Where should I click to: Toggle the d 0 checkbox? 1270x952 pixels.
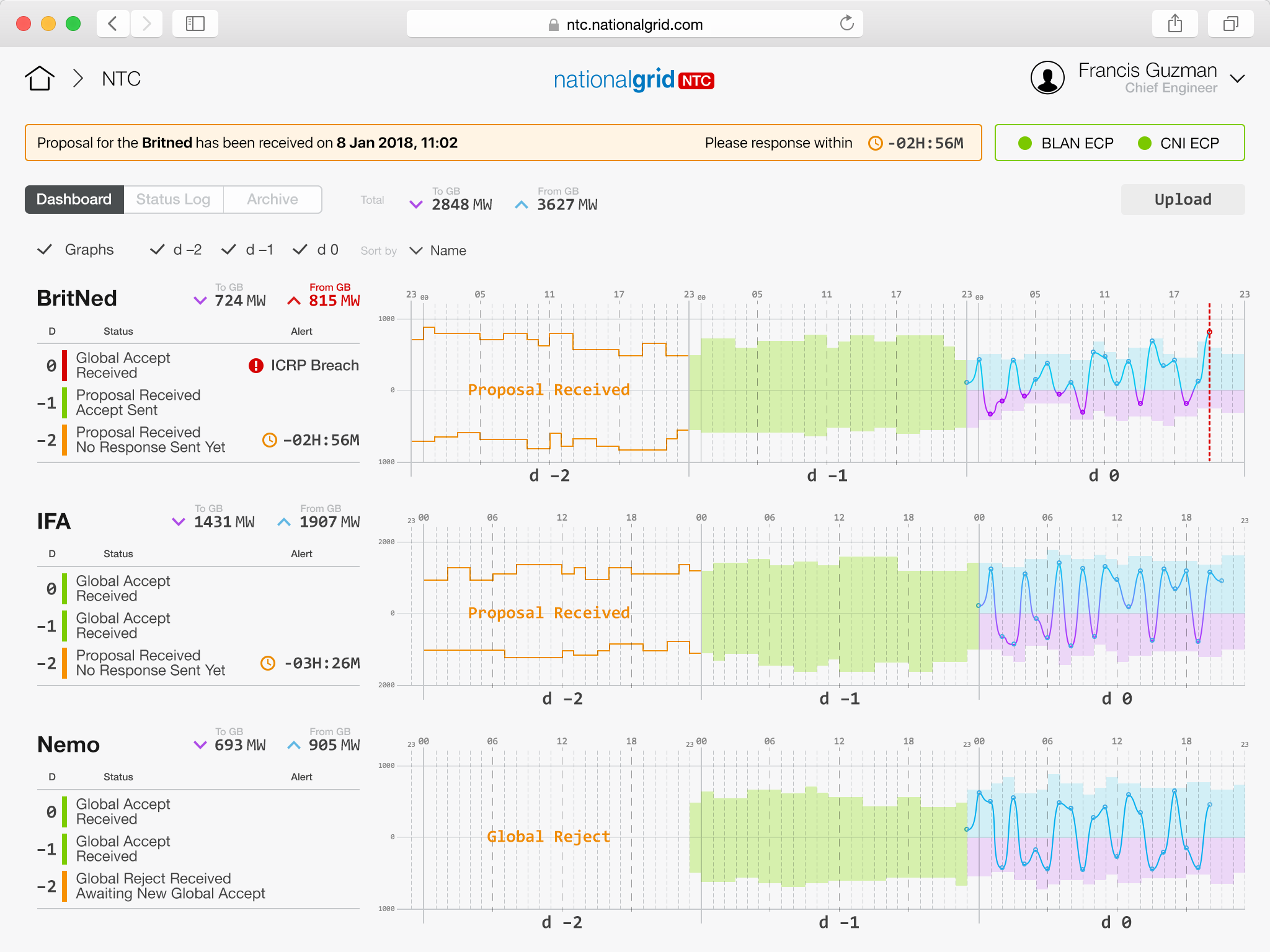point(300,250)
